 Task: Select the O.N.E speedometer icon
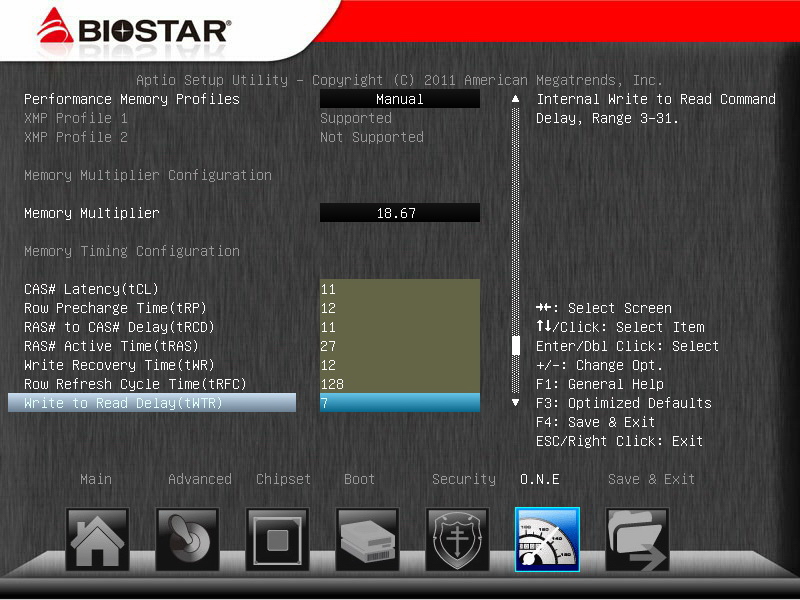[547, 539]
